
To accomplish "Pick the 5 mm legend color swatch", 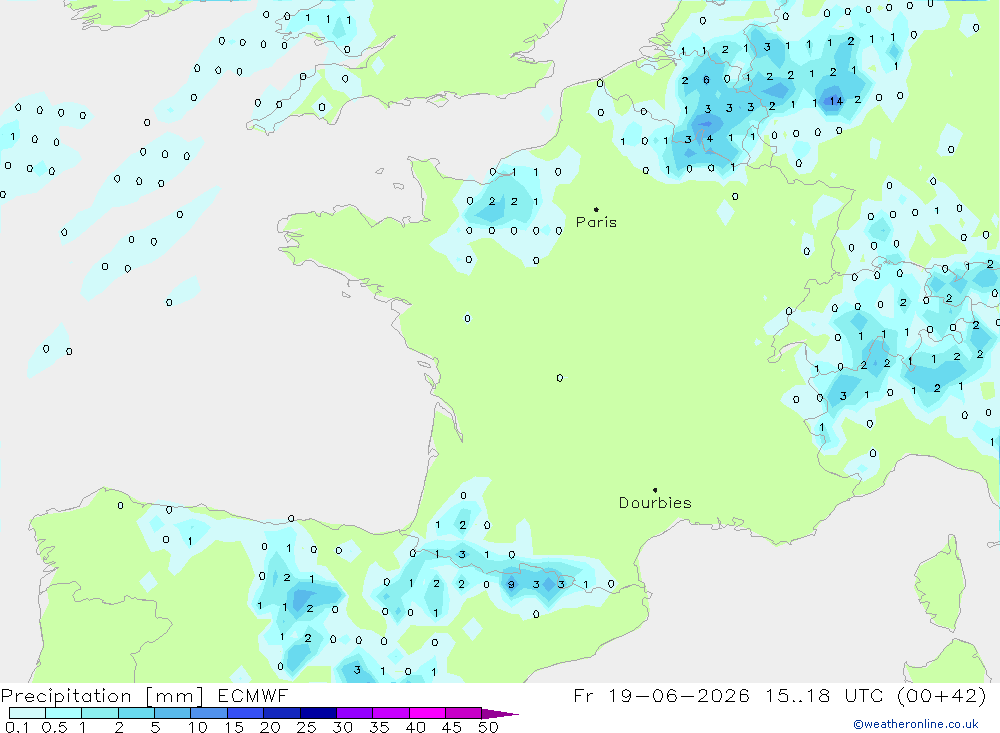I will [172, 713].
